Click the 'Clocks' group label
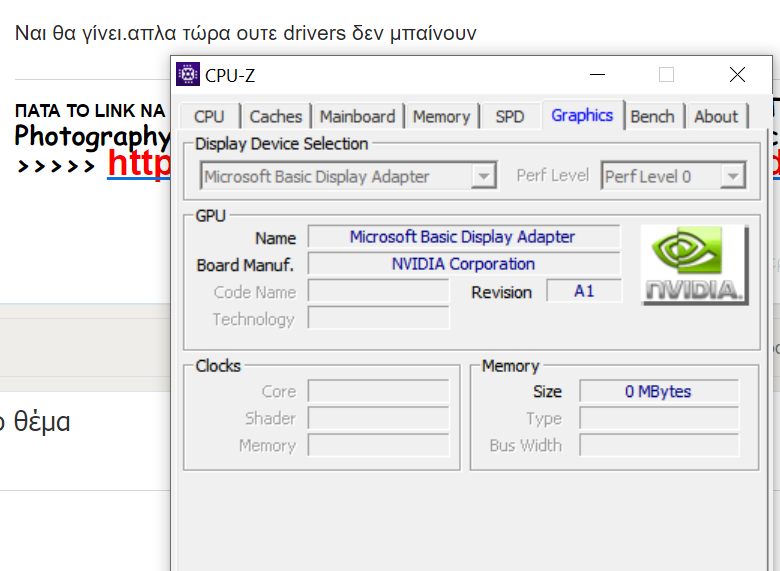 218,366
